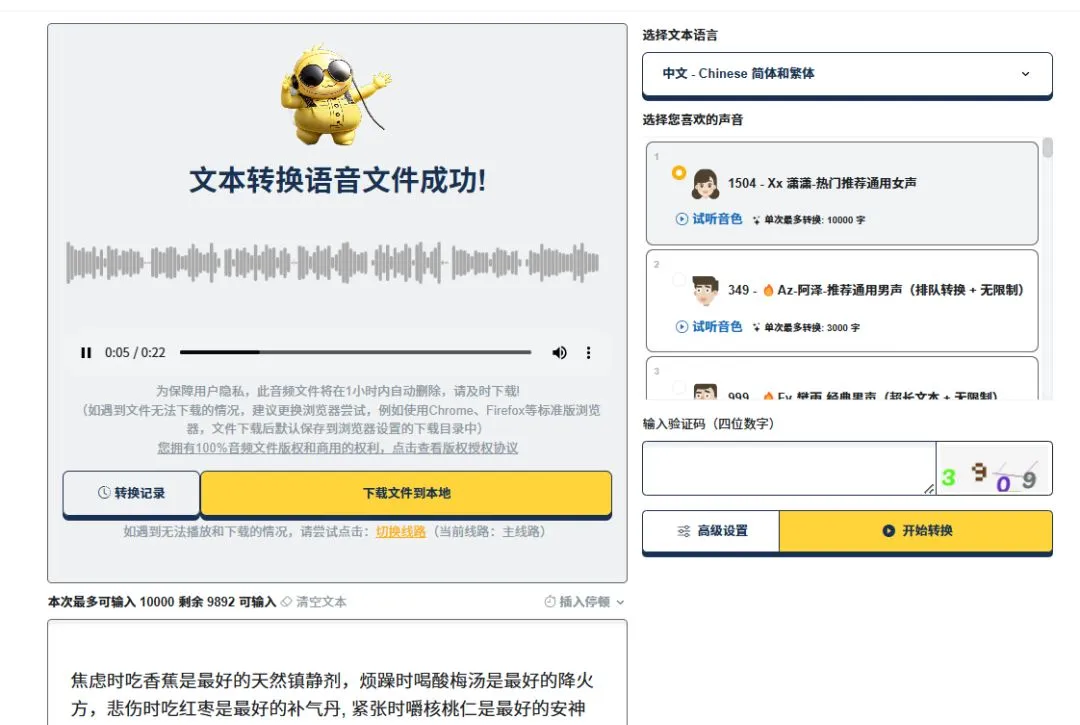Preview 试听音色 for 潇潇 voice
Viewport: 1080px width, 725px height.
coord(709,219)
